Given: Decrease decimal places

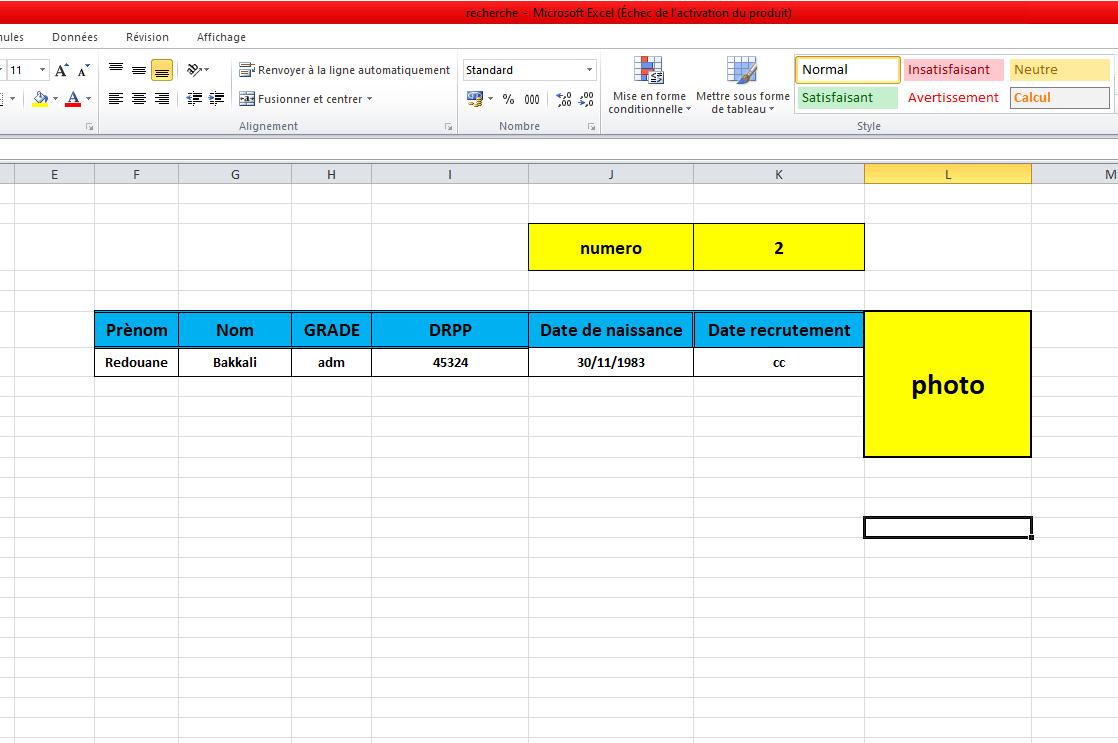Looking at the screenshot, I should pyautogui.click(x=586, y=99).
